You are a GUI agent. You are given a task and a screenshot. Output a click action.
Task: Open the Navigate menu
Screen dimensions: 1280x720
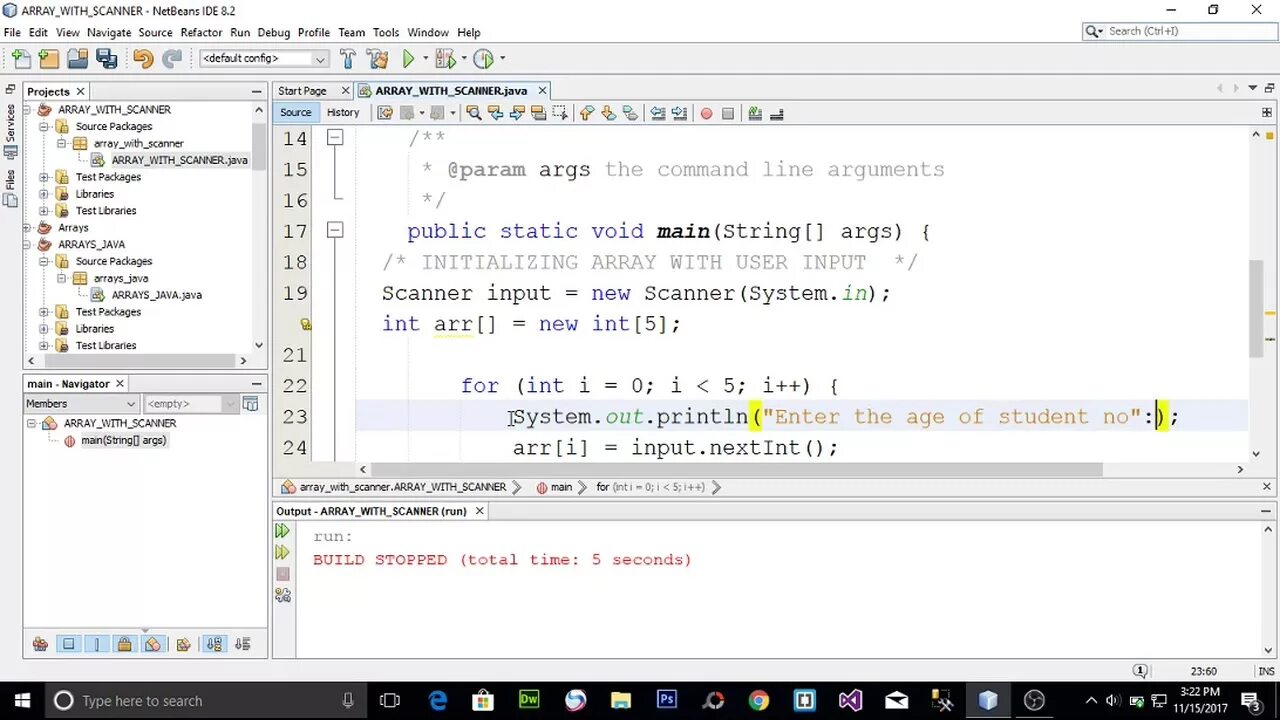click(x=108, y=32)
